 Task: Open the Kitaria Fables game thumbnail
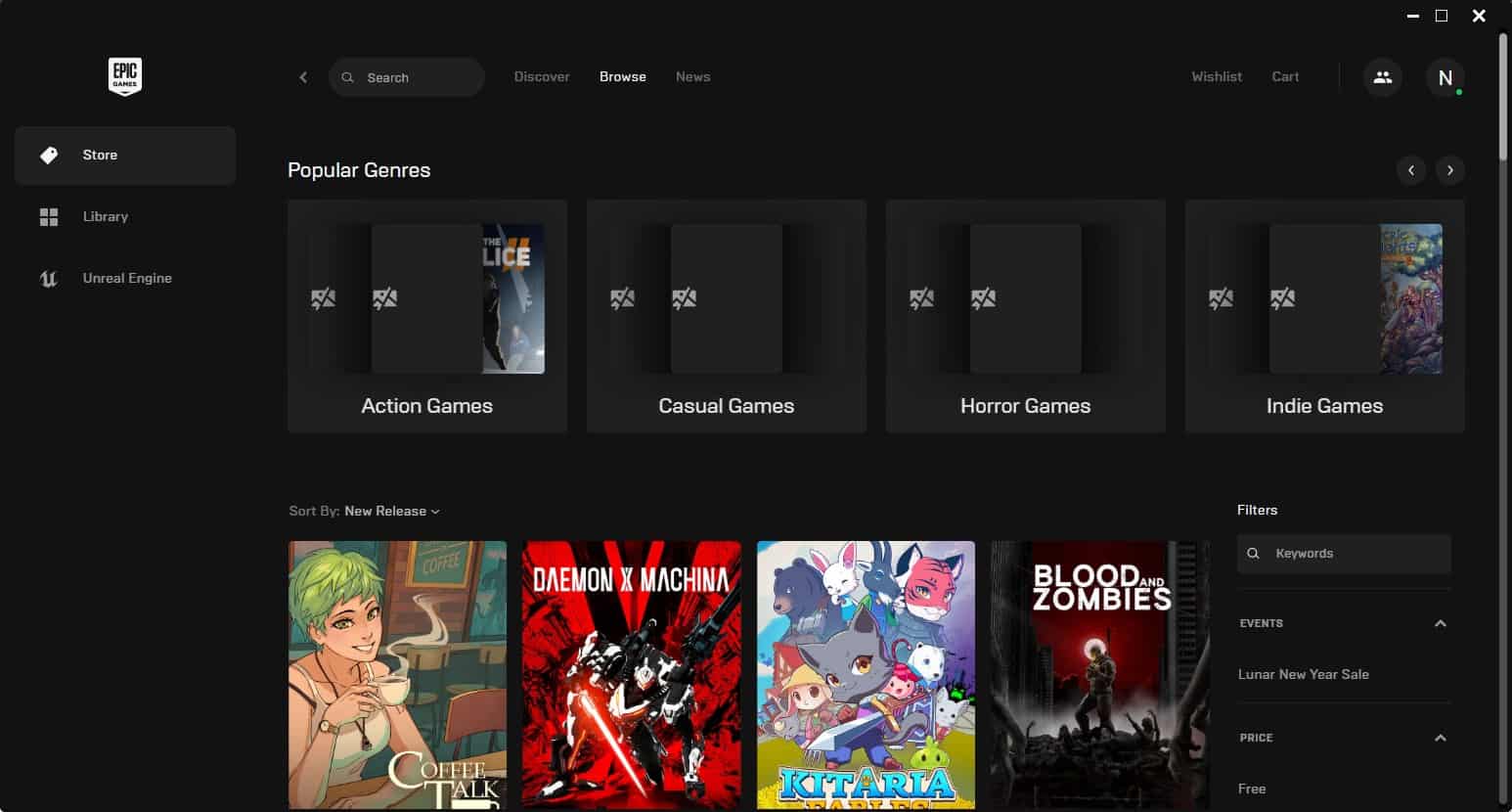867,675
